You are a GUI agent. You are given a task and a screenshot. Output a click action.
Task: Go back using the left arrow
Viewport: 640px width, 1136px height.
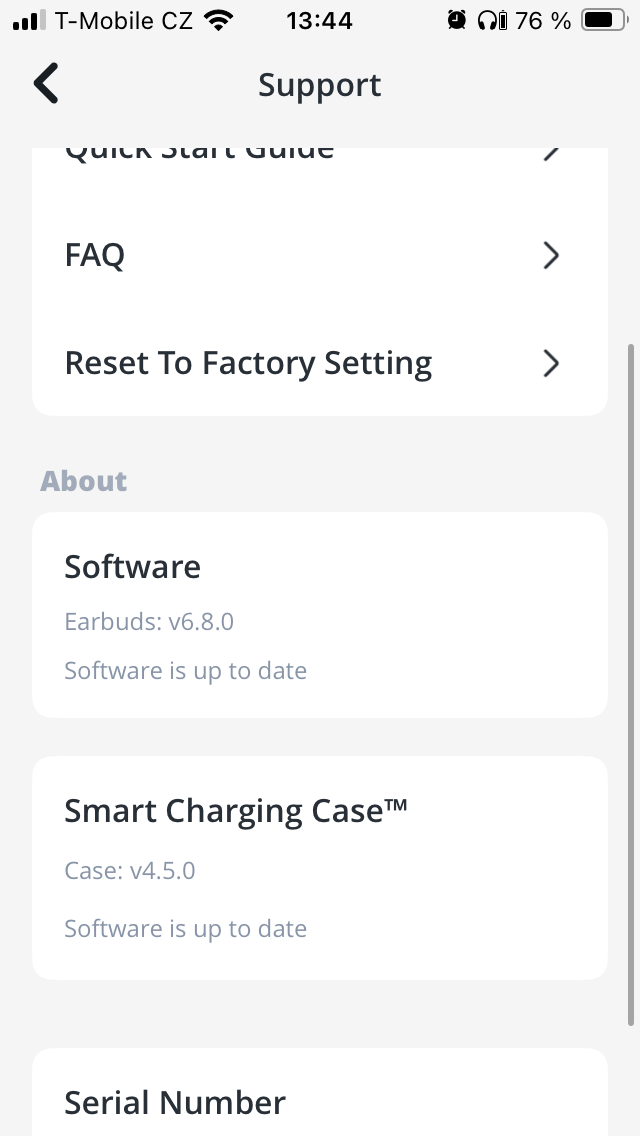coord(46,84)
